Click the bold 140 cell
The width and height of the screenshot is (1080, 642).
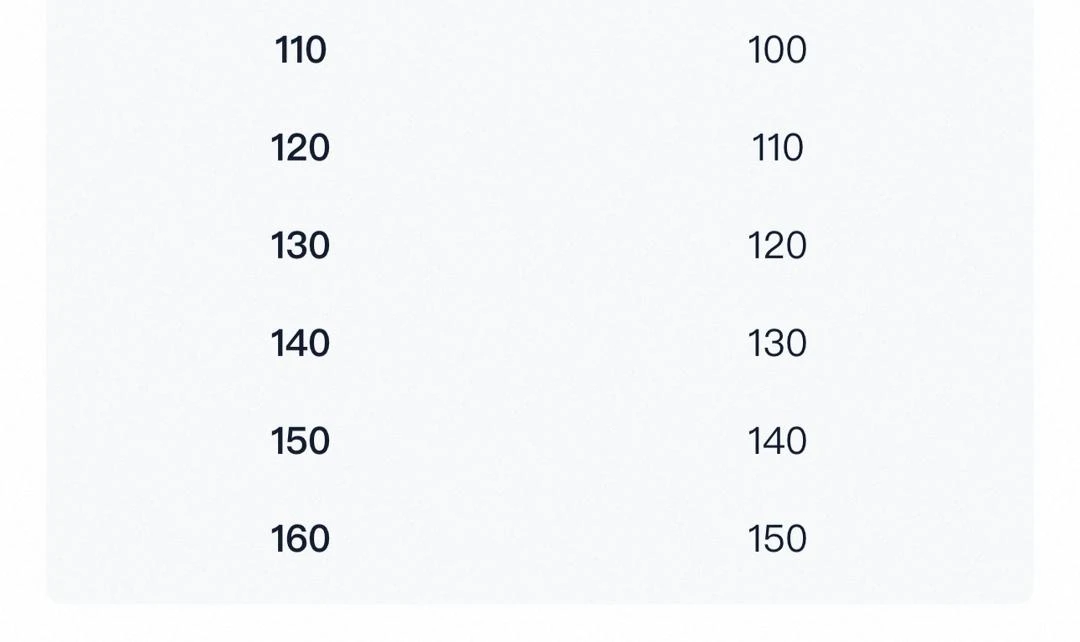(x=300, y=344)
